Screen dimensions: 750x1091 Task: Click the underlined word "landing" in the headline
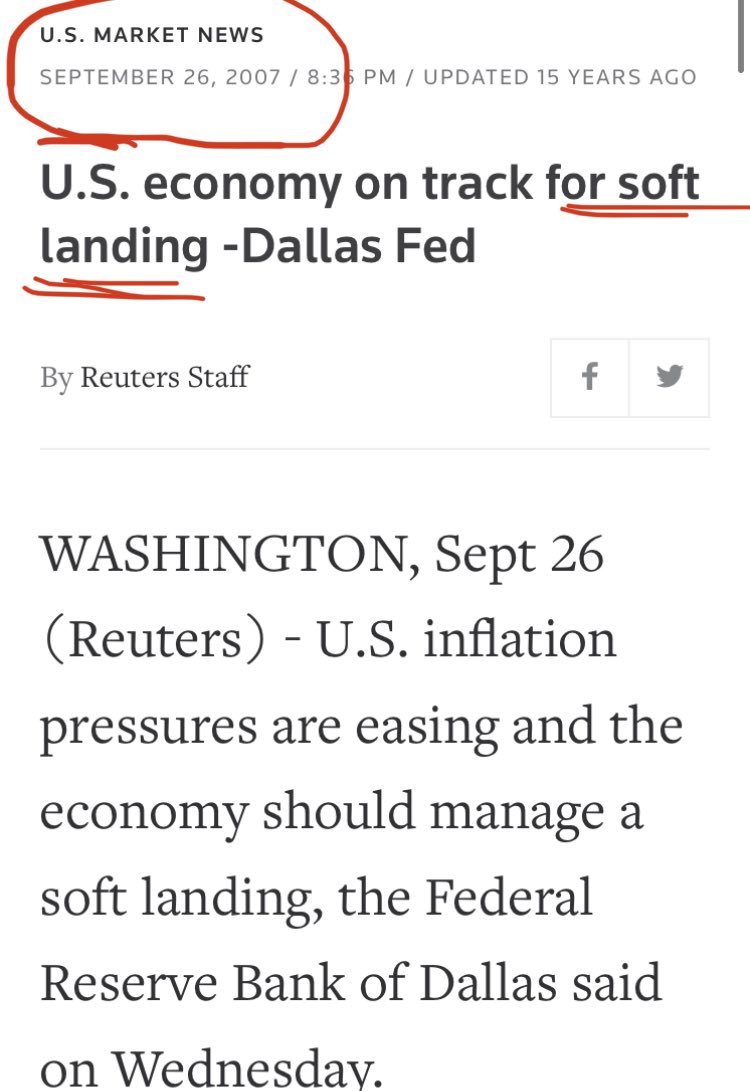click(124, 246)
